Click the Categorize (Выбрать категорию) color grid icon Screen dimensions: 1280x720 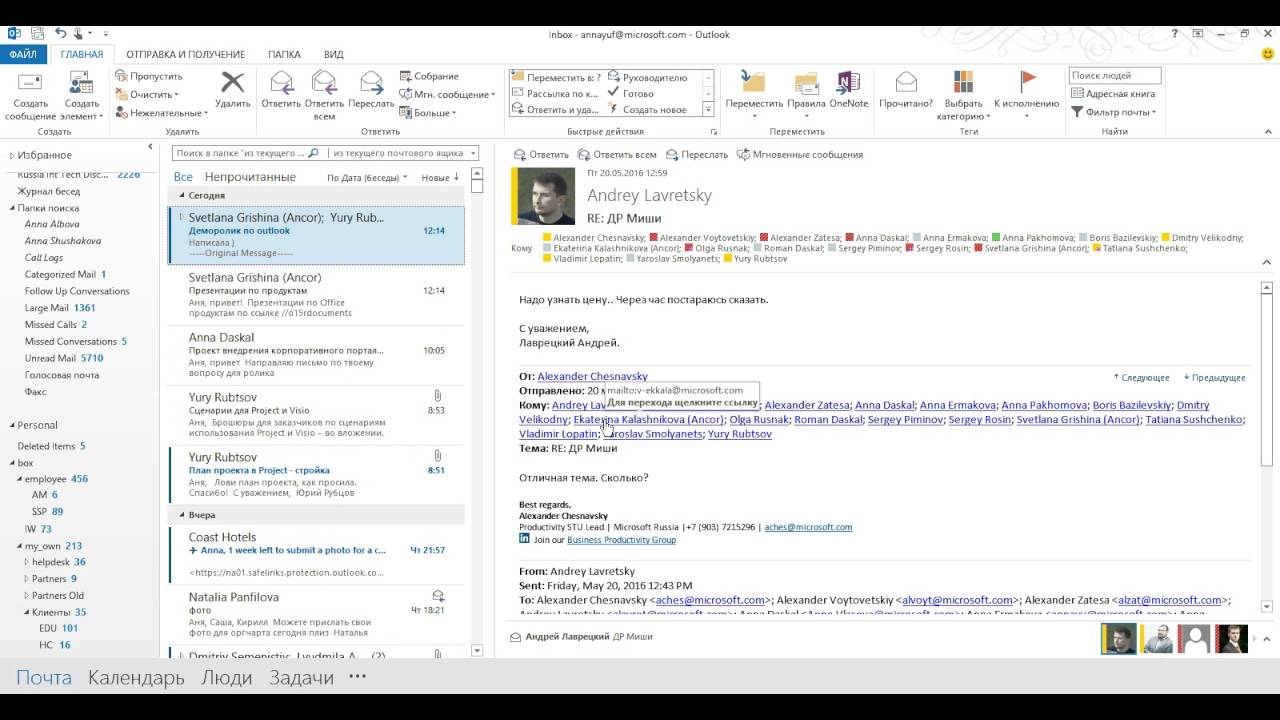click(x=963, y=83)
